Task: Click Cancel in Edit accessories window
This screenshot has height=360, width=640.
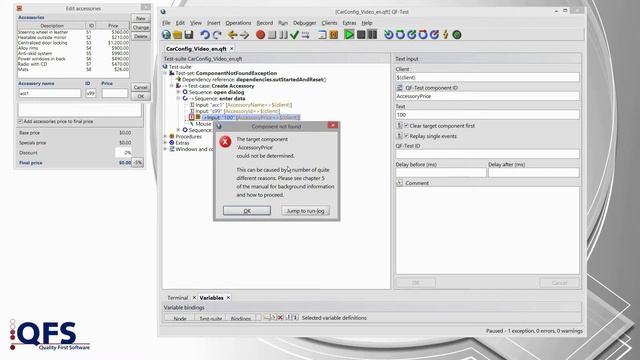Action: click(140, 87)
